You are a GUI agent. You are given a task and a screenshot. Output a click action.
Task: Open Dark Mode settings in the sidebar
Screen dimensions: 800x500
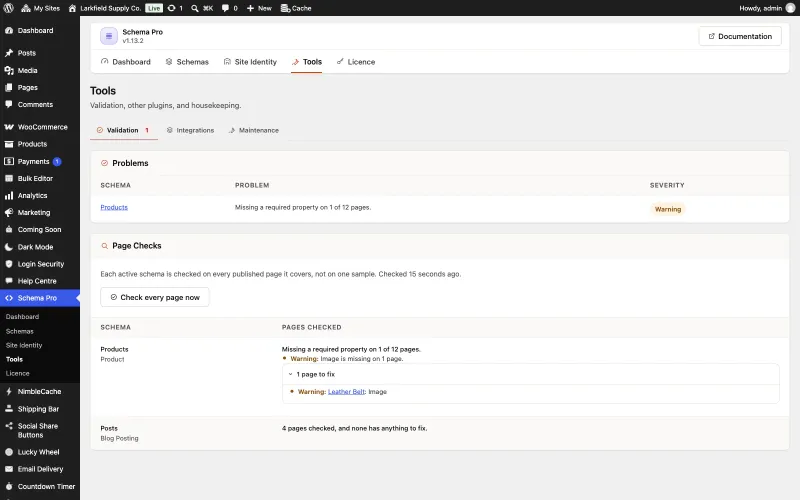tap(40, 247)
